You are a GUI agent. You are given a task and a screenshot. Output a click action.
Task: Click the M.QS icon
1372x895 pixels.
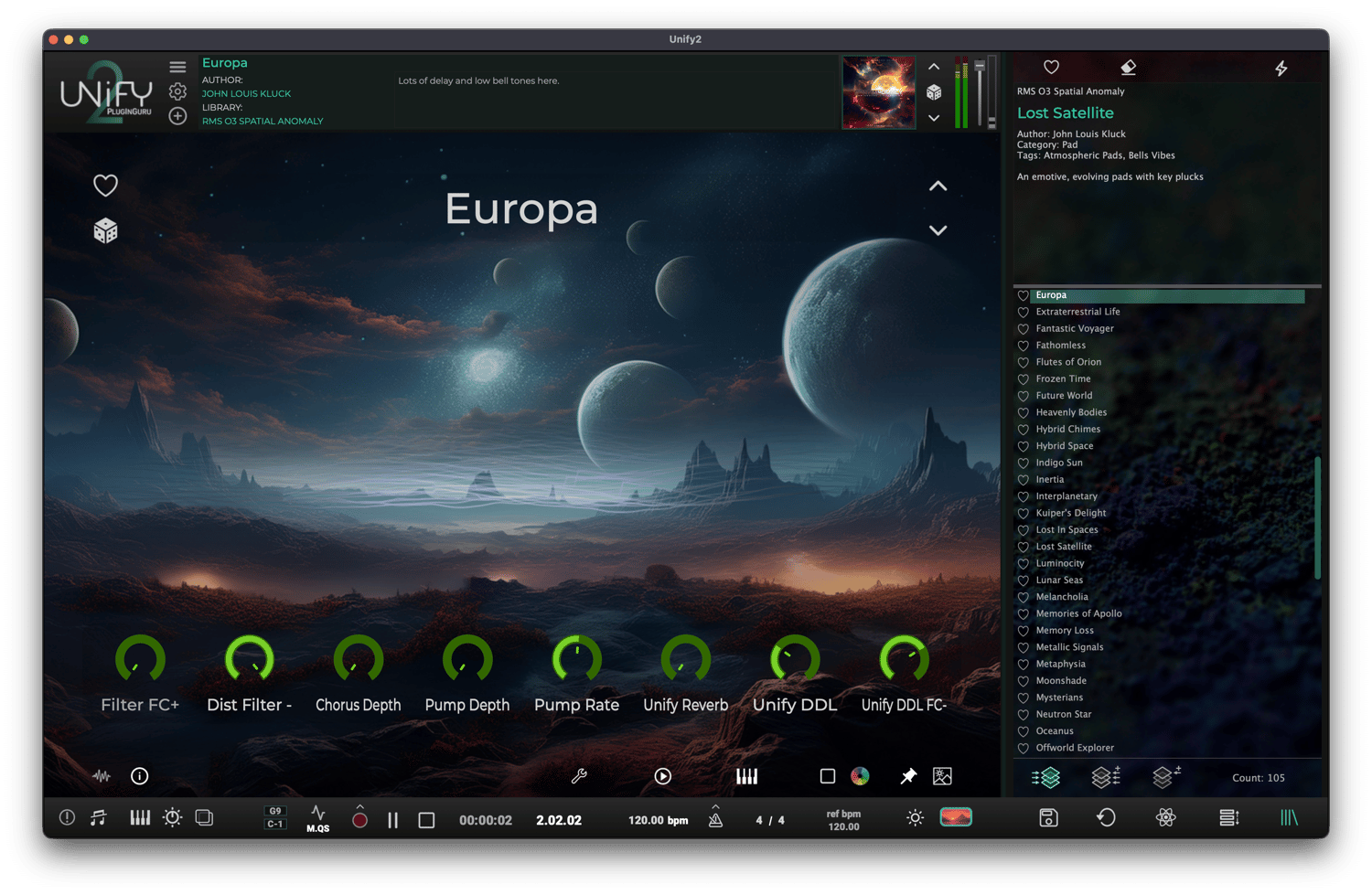click(x=318, y=818)
